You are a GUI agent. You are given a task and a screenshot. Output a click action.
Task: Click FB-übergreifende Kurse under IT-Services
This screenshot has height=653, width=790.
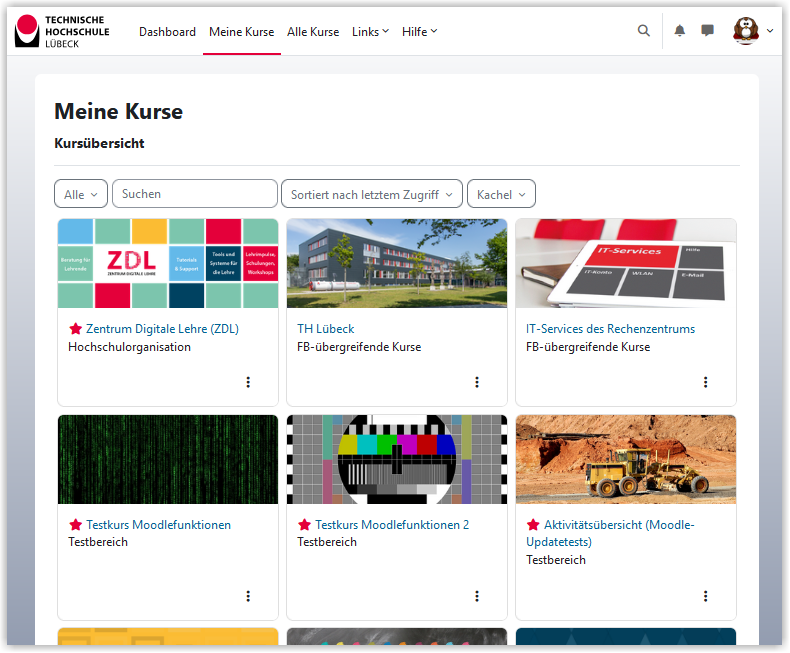588,347
